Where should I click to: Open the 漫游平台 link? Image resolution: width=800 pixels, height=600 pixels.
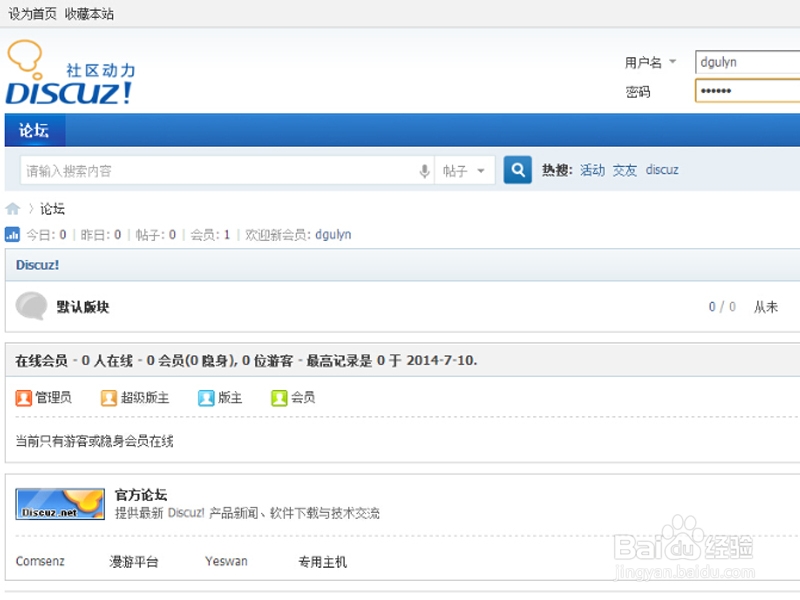click(134, 562)
